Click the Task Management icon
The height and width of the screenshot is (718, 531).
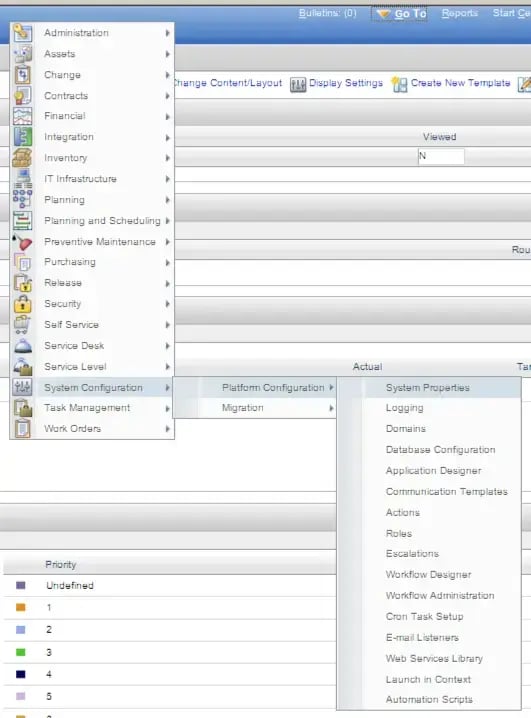(22, 408)
